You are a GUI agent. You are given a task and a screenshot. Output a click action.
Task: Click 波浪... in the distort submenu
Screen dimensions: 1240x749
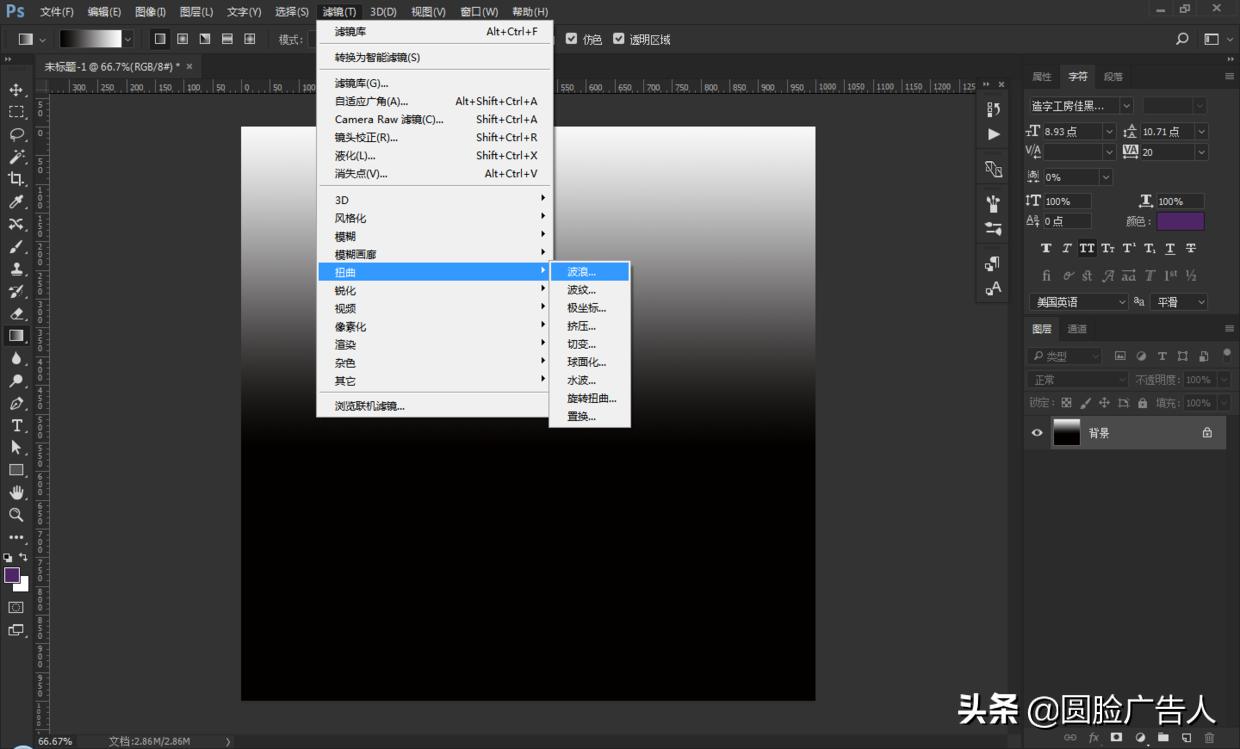pos(582,271)
